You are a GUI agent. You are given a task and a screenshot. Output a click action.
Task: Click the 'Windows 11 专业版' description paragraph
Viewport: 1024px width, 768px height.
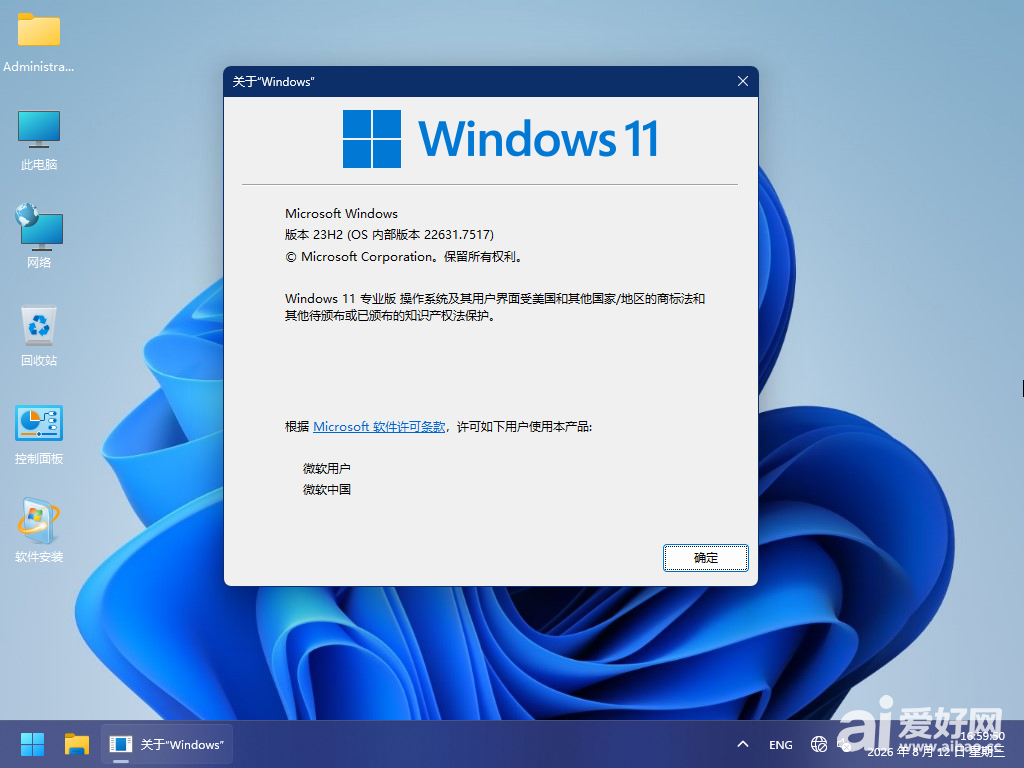coord(495,307)
